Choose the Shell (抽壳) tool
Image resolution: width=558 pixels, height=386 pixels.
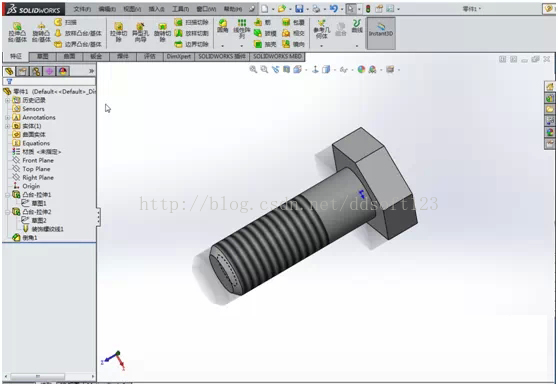pos(265,44)
